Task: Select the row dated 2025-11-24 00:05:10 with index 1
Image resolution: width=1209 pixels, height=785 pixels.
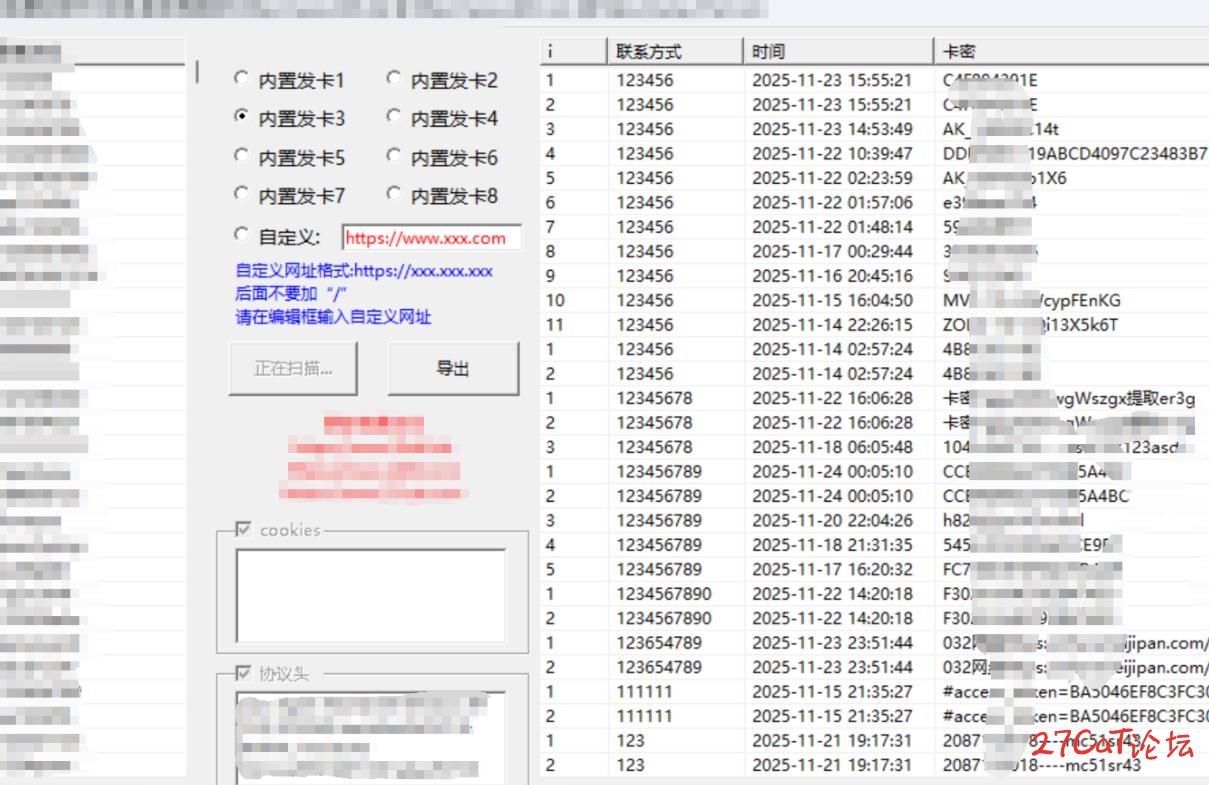Action: 831,471
